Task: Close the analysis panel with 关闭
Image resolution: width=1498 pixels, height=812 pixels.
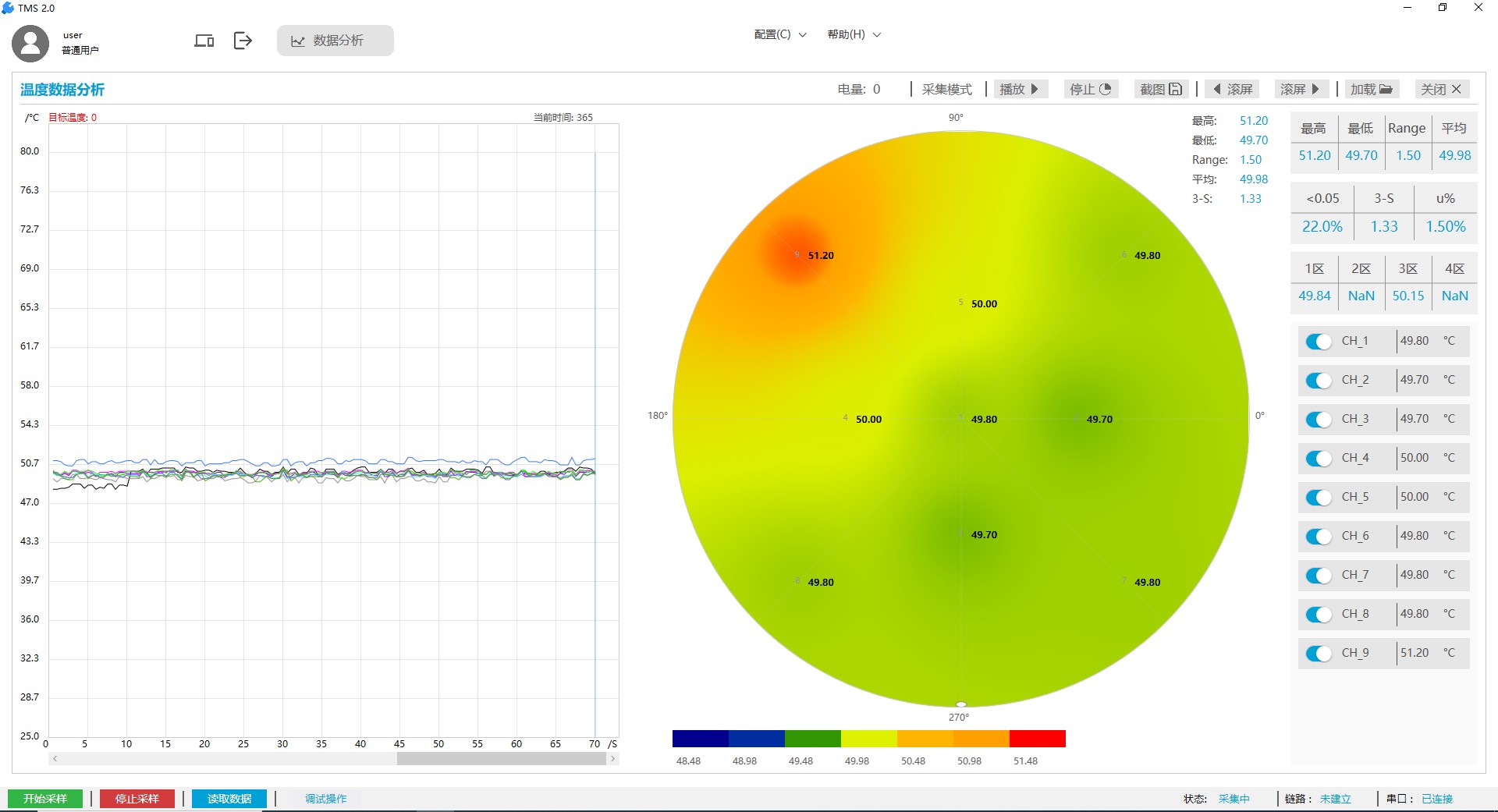Action: (1440, 89)
